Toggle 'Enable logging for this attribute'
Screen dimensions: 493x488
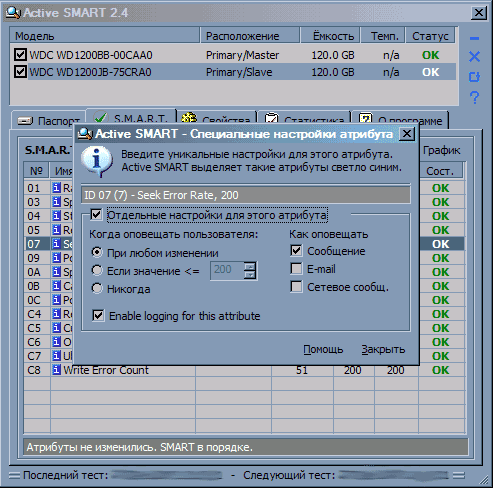point(98,315)
